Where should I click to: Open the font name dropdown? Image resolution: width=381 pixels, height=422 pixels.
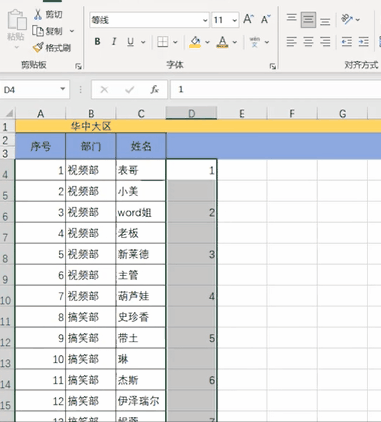205,20
